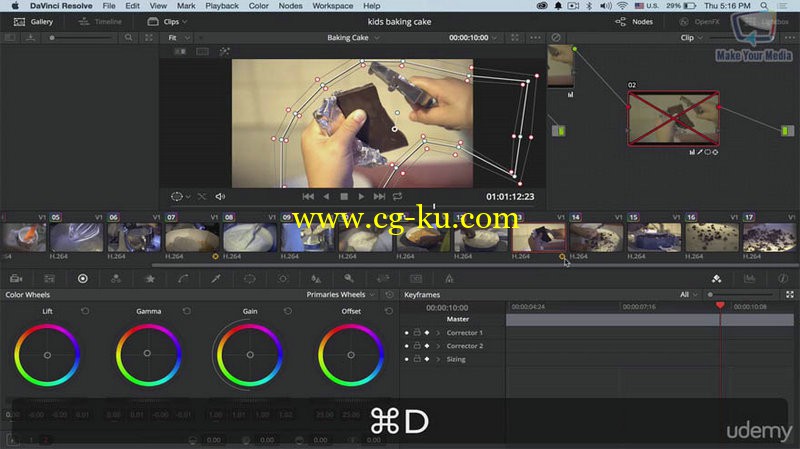800x449 pixels.
Task: Select node 02 in the node editor
Action: click(x=673, y=118)
